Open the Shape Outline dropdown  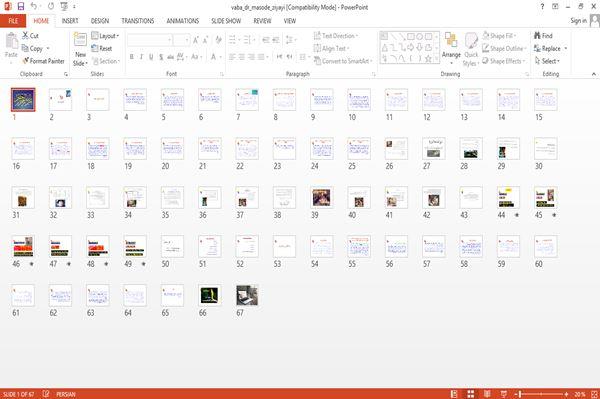pos(504,48)
